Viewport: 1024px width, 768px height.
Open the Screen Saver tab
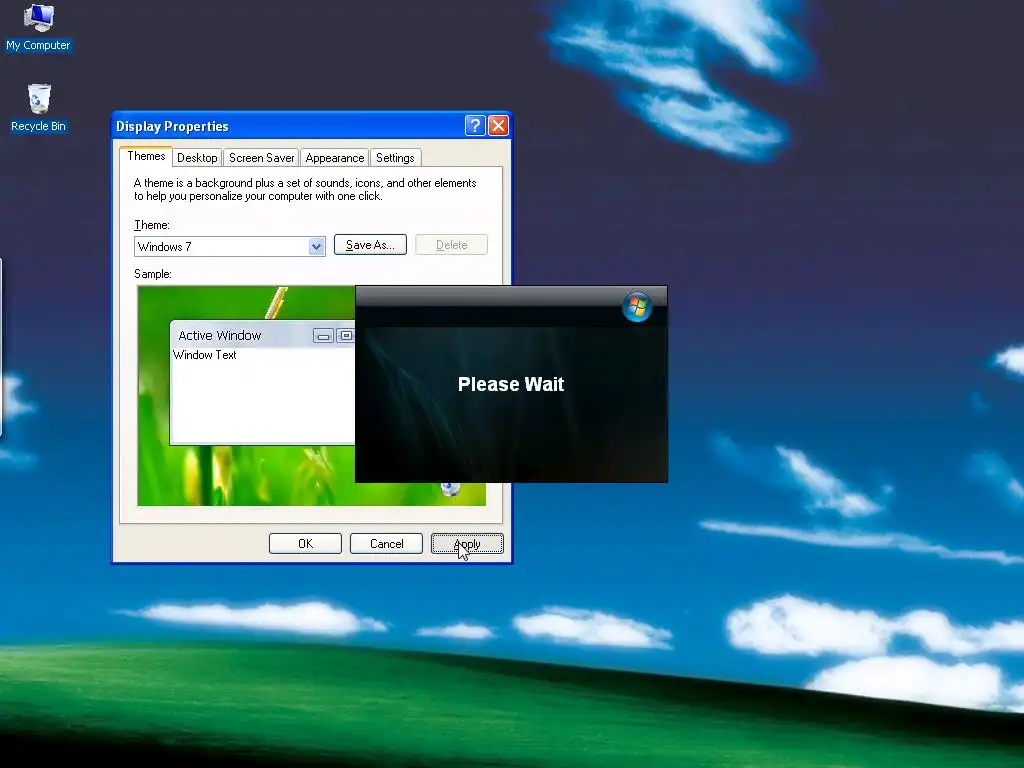point(261,158)
